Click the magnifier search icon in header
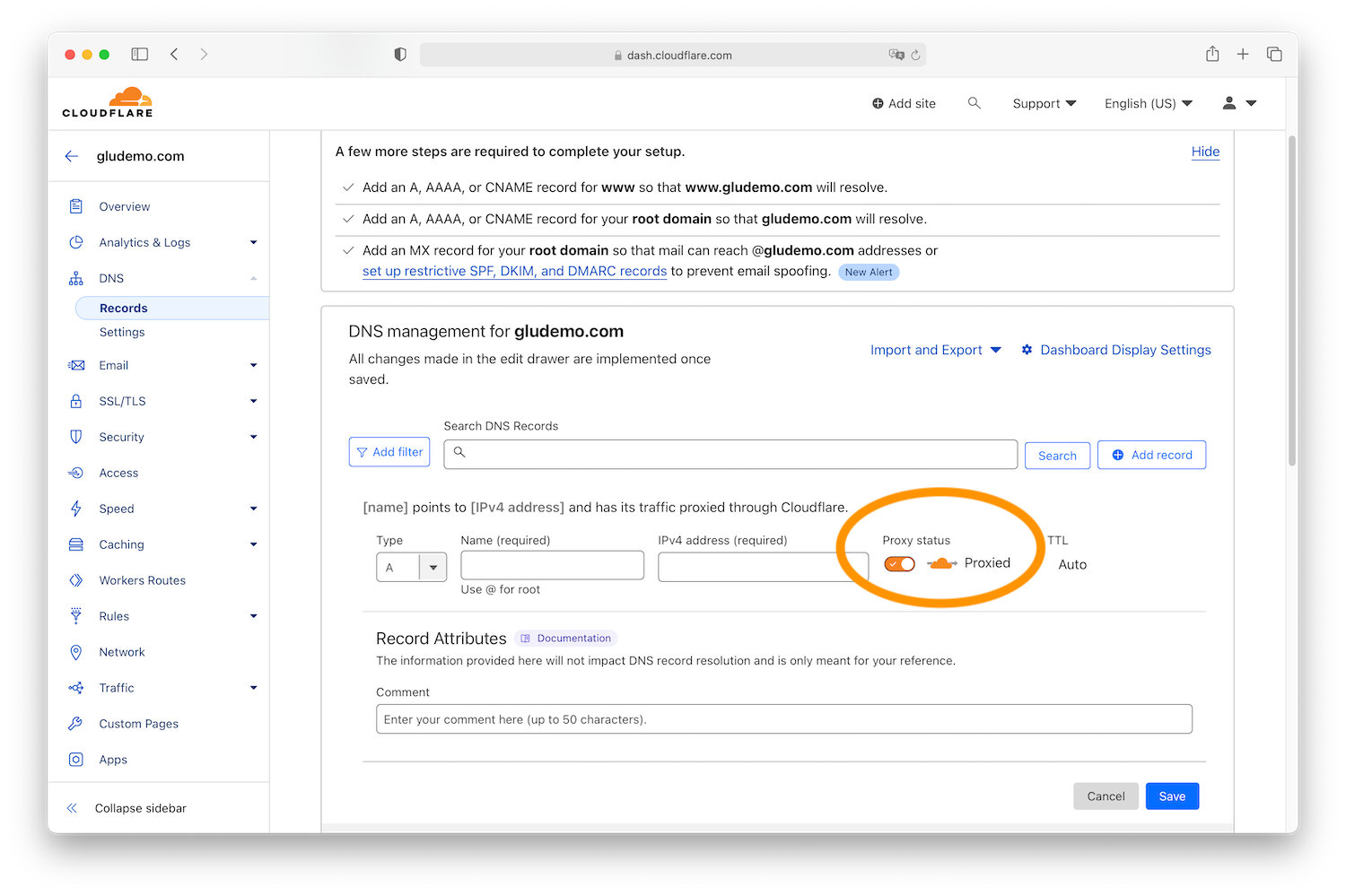The width and height of the screenshot is (1346, 896). (x=975, y=103)
